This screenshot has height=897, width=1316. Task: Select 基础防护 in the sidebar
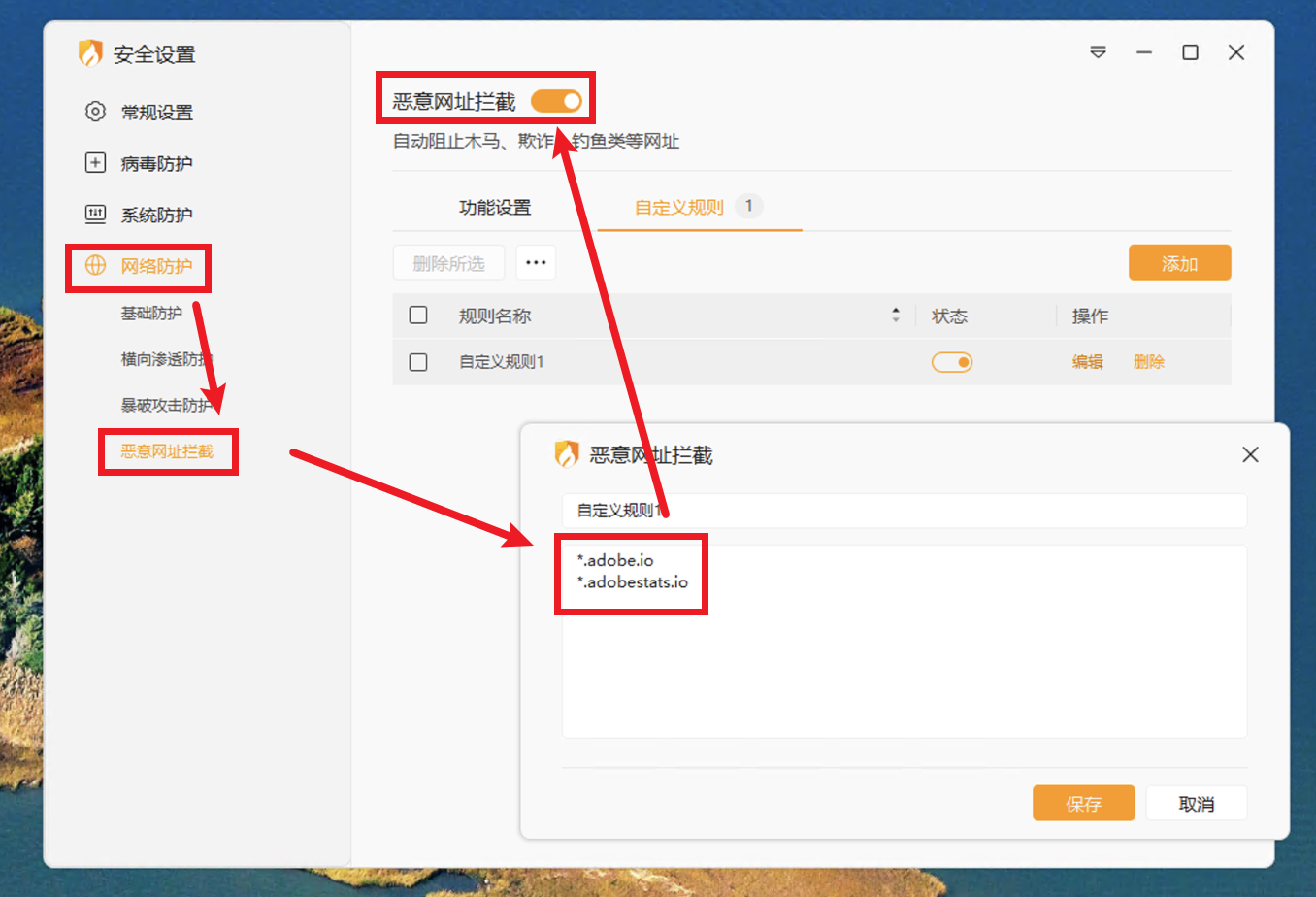click(x=151, y=313)
